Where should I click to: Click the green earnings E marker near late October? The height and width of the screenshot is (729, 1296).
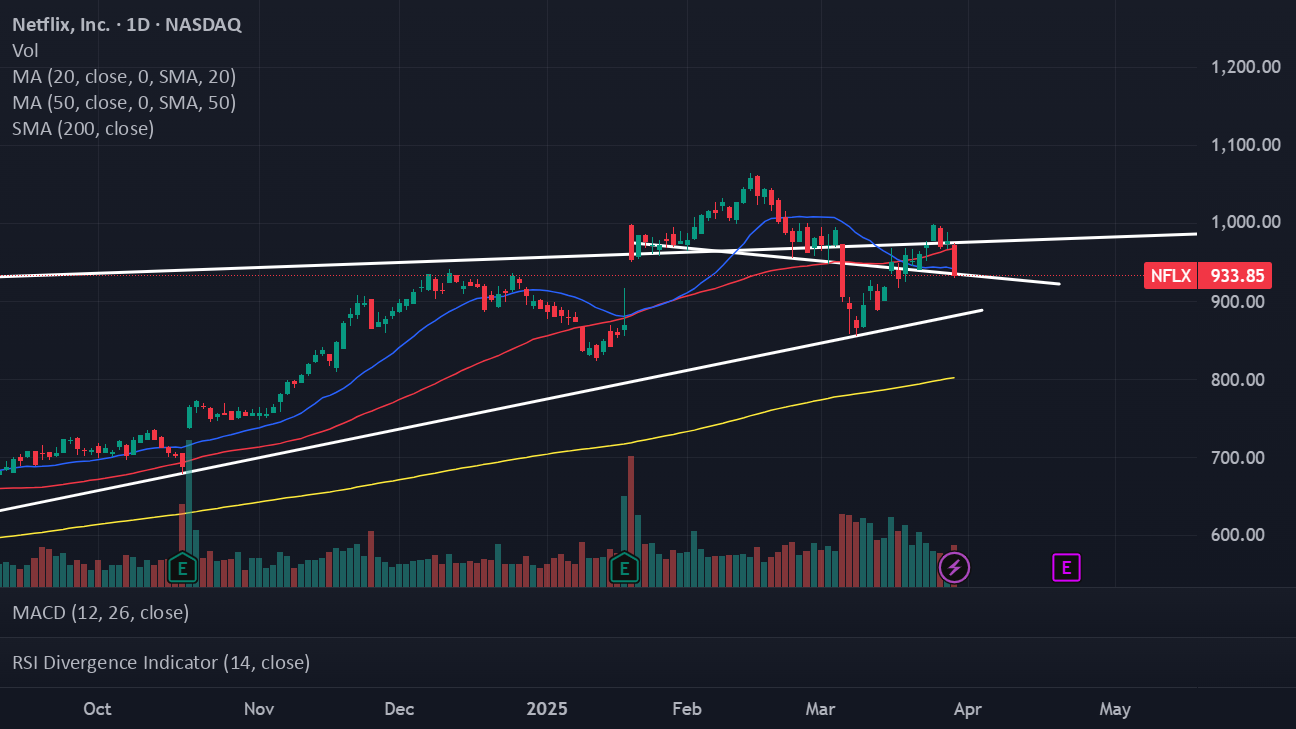183,568
